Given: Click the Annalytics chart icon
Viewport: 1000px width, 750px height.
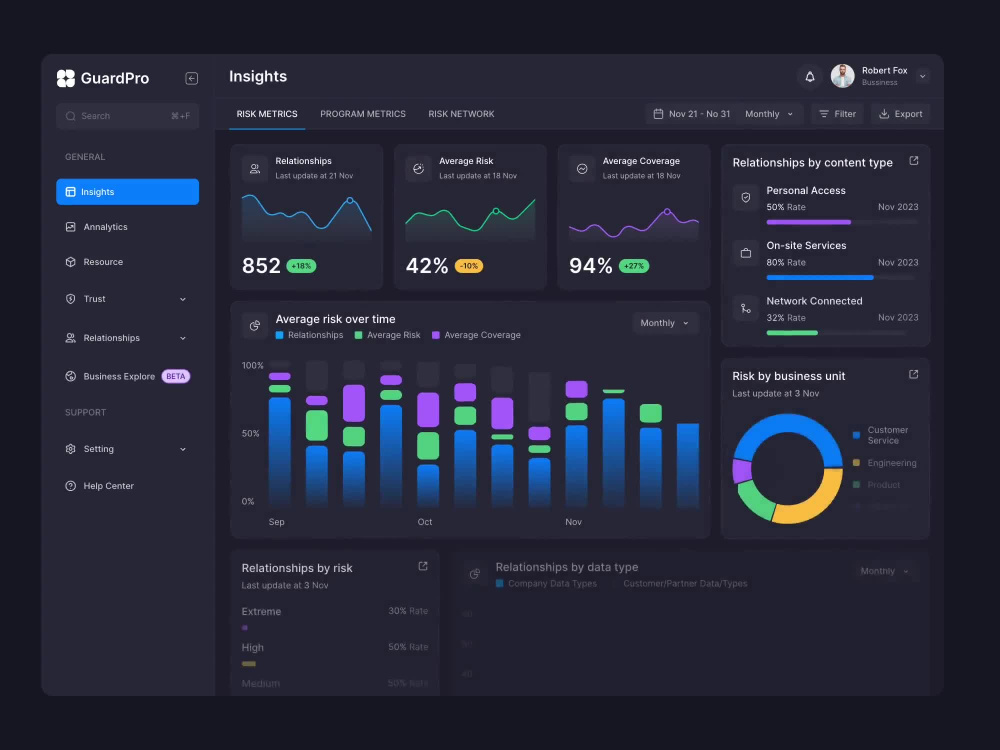Looking at the screenshot, I should (x=71, y=227).
